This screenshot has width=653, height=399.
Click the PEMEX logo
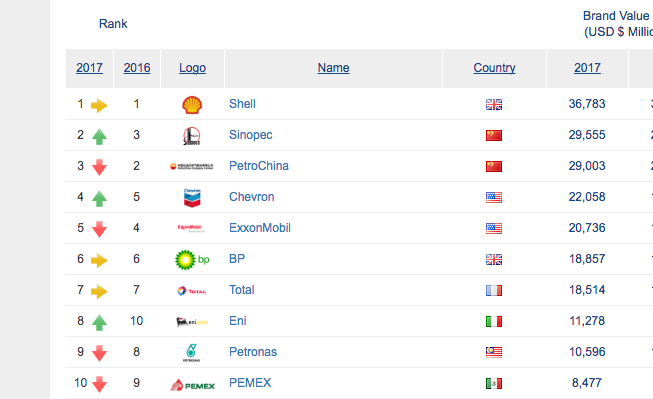pyautogui.click(x=192, y=385)
